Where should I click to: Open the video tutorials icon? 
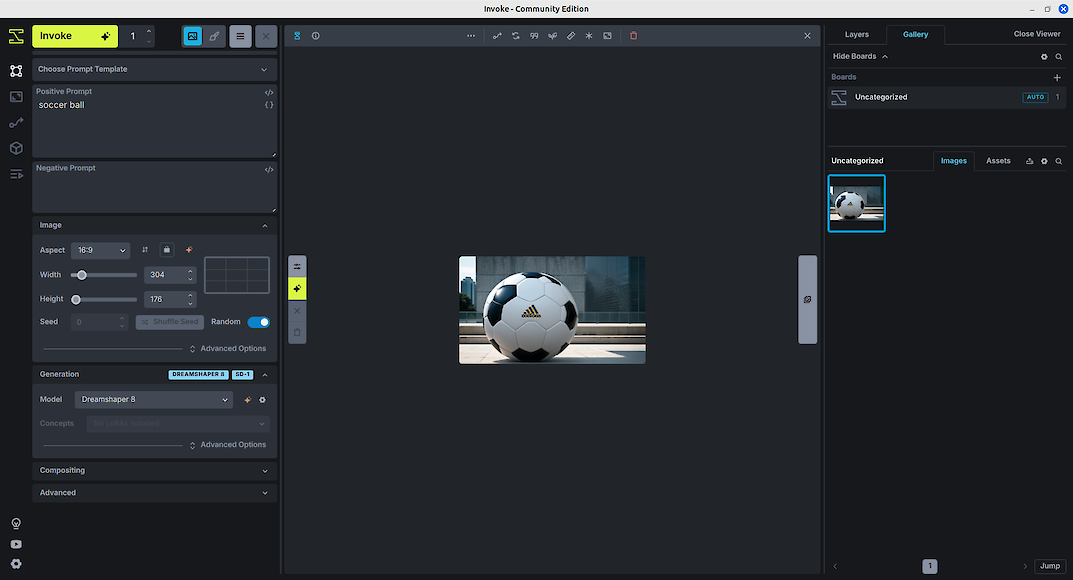[16, 544]
